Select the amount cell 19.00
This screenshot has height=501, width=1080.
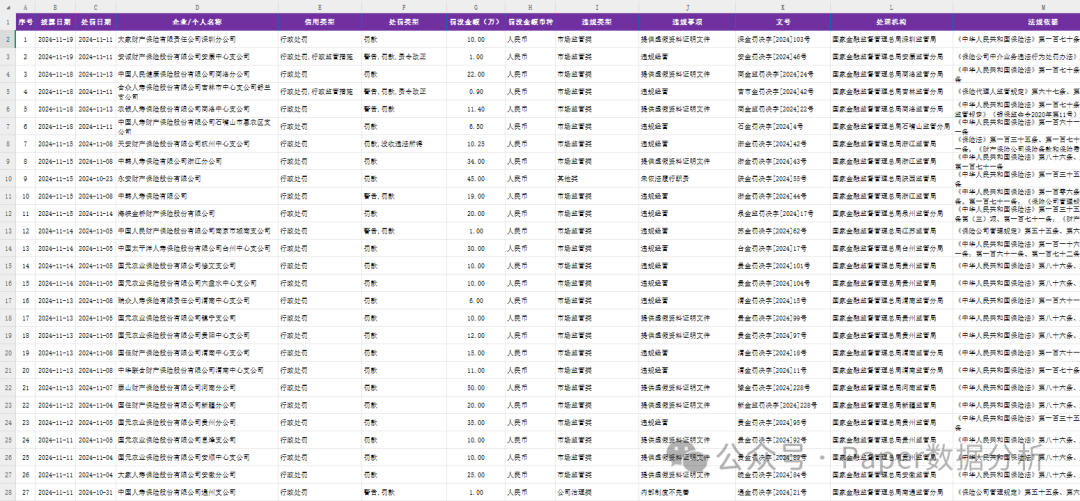[x=476, y=196]
